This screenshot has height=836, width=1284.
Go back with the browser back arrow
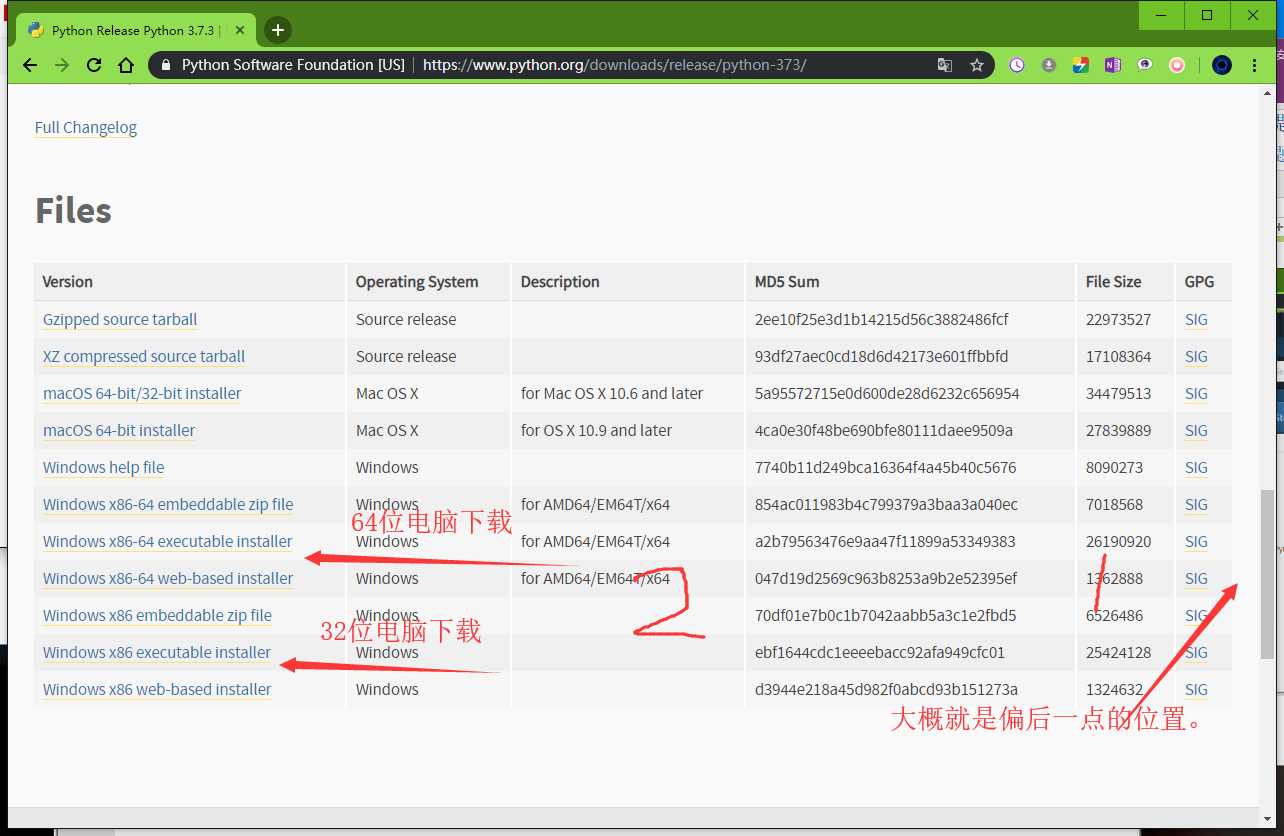(30, 65)
